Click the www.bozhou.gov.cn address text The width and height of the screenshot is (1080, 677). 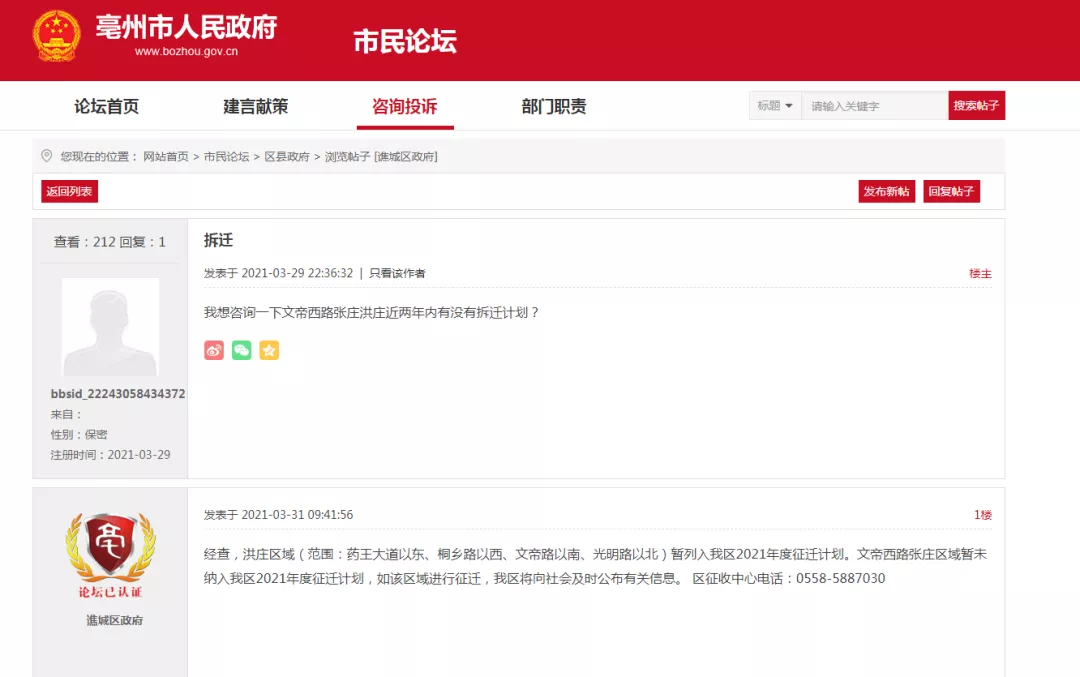click(186, 52)
